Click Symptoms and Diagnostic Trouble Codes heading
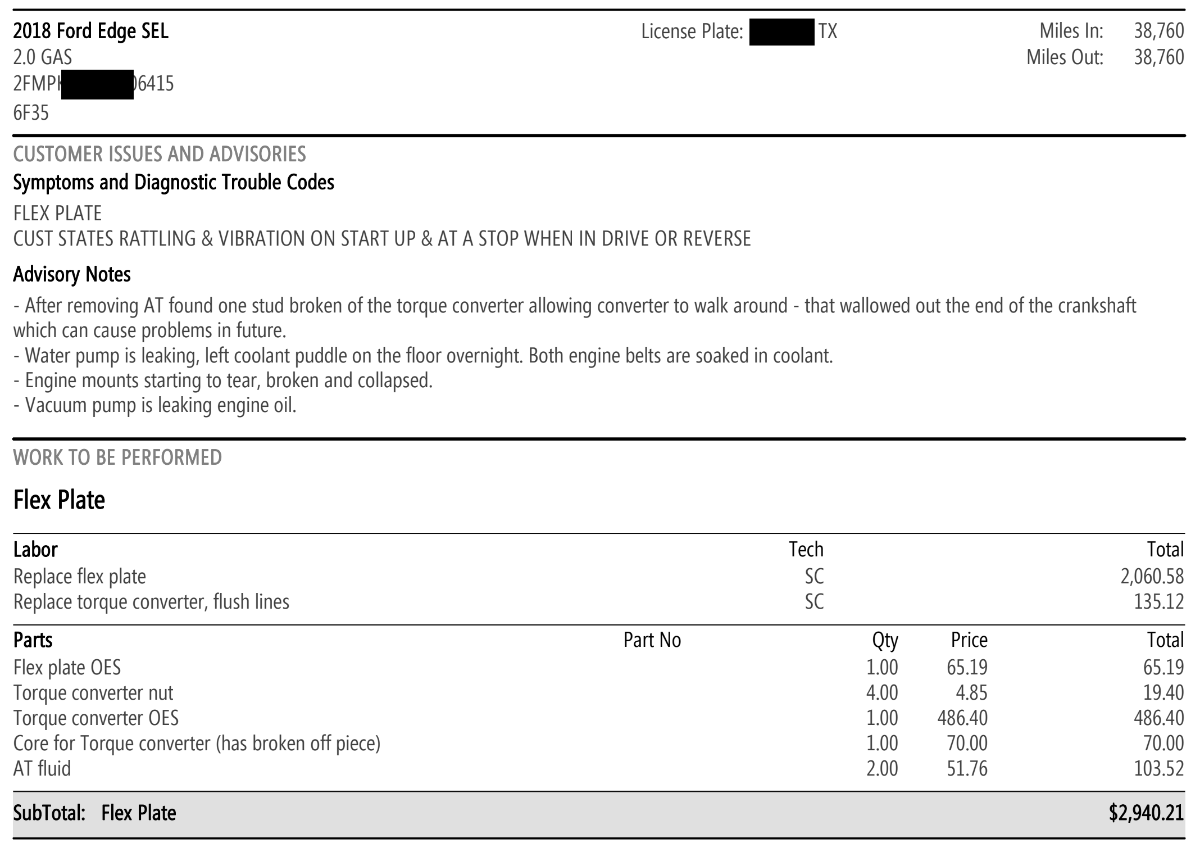 174,182
